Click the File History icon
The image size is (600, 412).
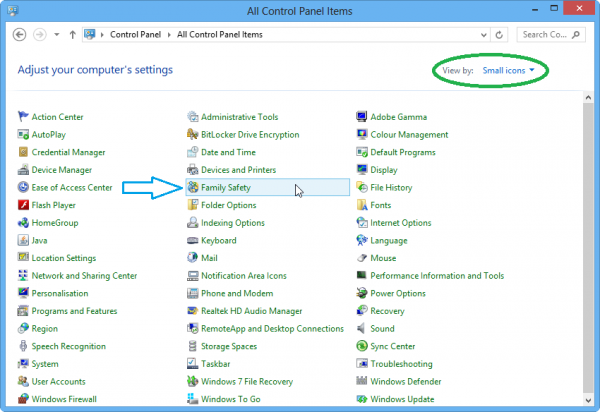[362, 187]
